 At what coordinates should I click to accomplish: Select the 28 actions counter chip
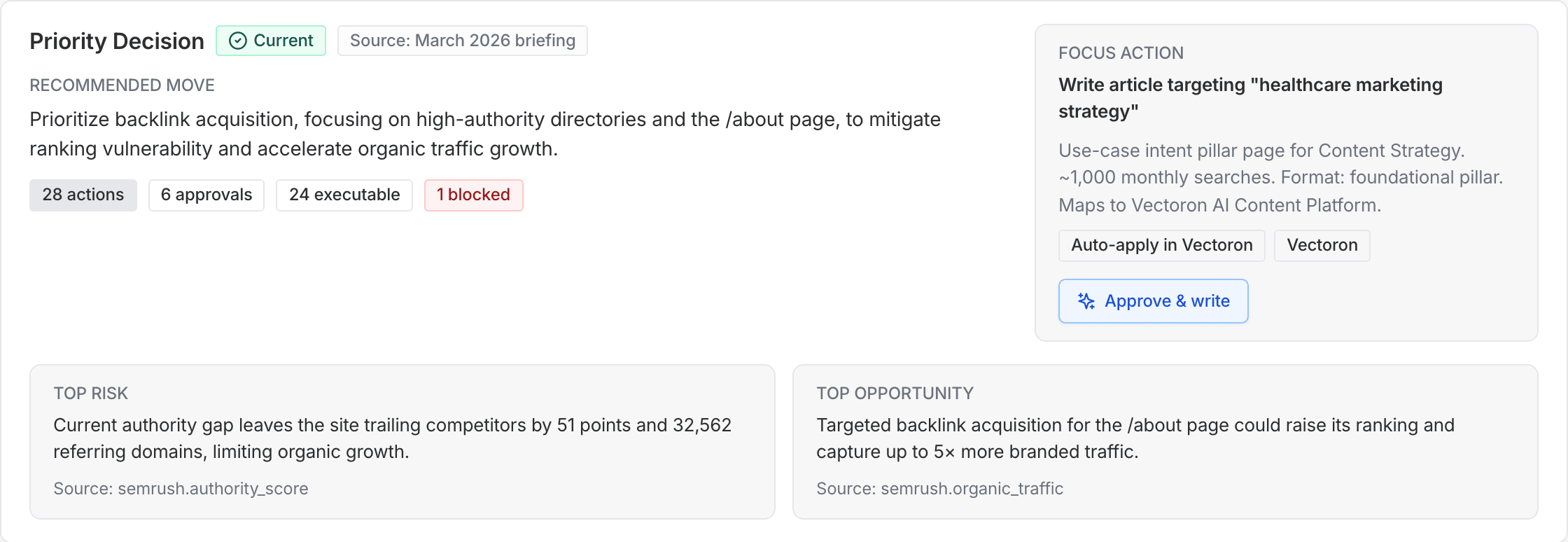[83, 195]
